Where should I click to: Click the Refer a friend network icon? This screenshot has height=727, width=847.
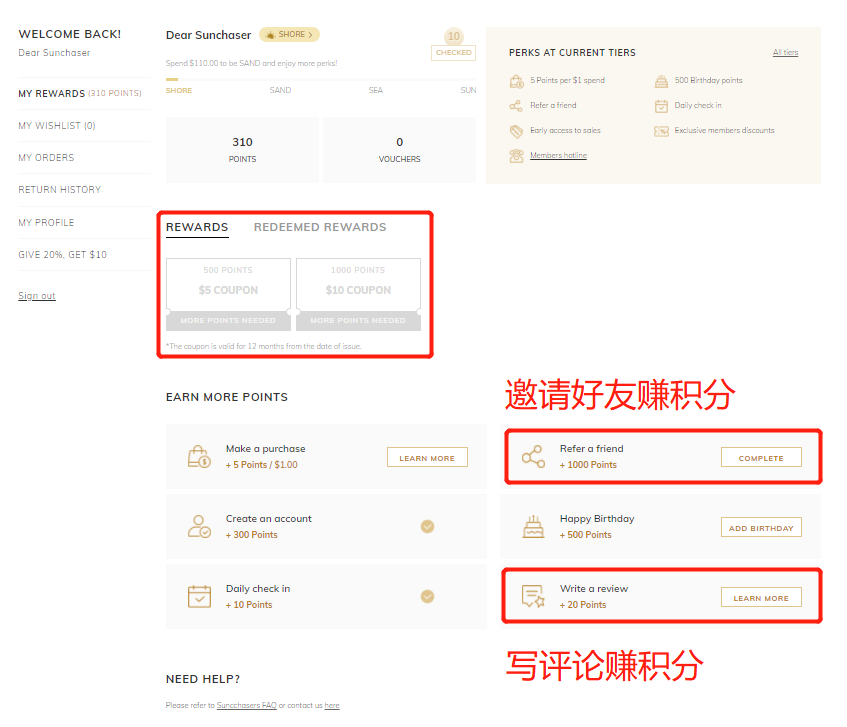pyautogui.click(x=533, y=456)
